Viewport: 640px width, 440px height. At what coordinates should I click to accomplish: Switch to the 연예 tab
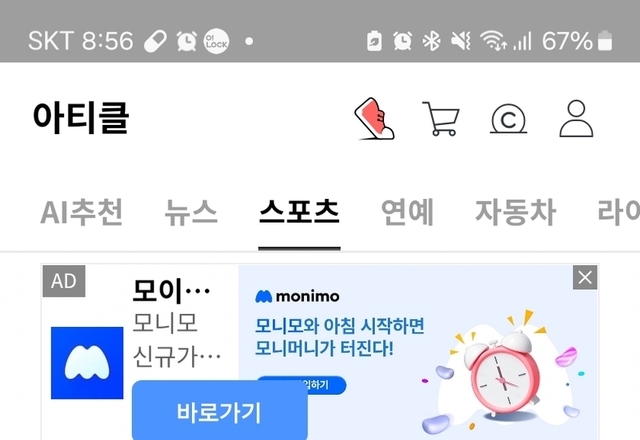coord(407,212)
